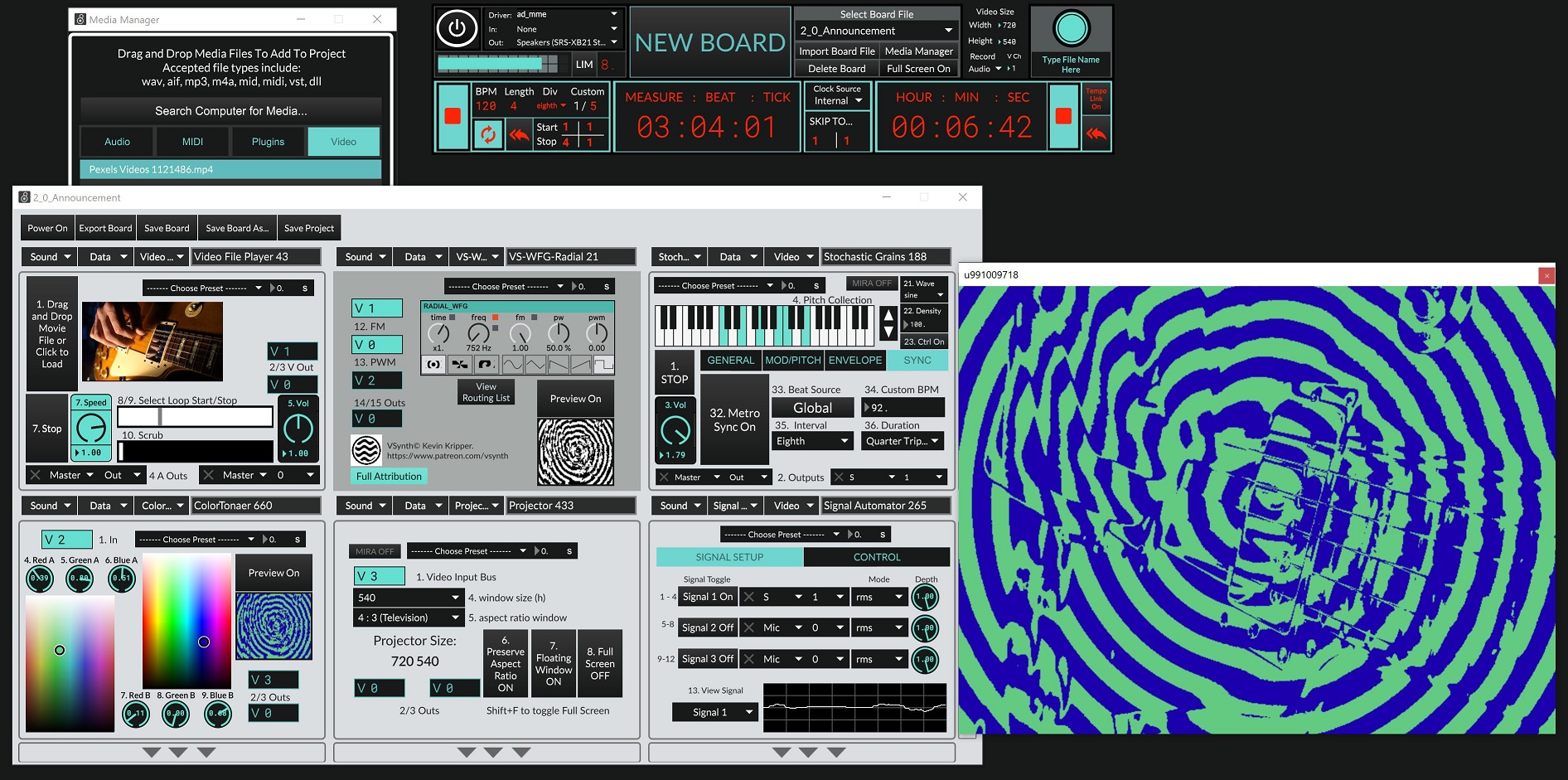This screenshot has height=780, width=1568.
Task: Open the 21. Wave sine dropdown
Action: pos(923,295)
